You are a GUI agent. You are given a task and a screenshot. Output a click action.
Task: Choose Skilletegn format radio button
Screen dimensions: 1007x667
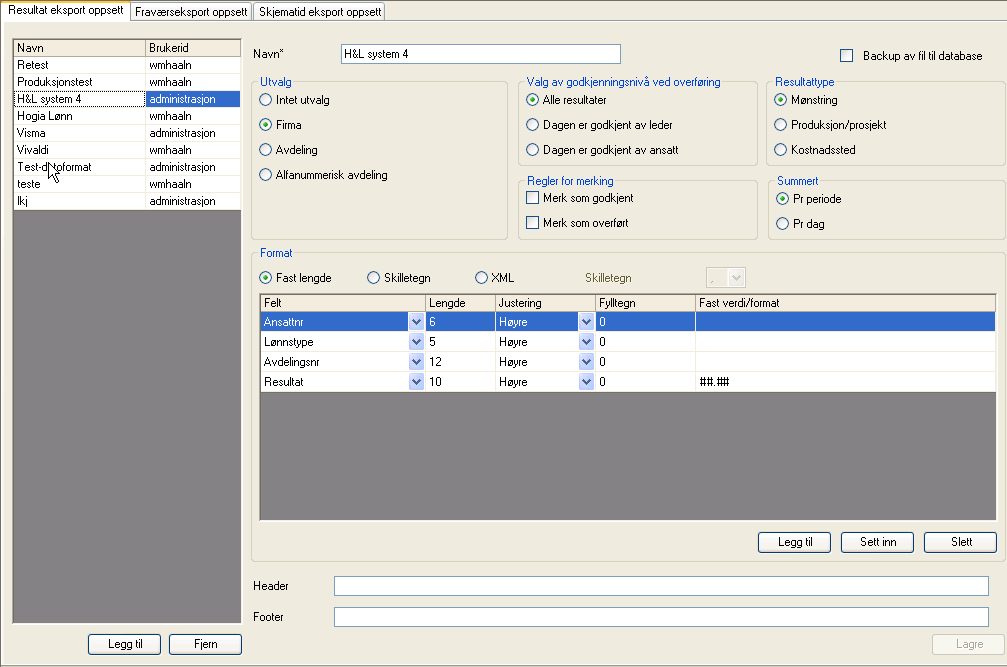point(373,277)
